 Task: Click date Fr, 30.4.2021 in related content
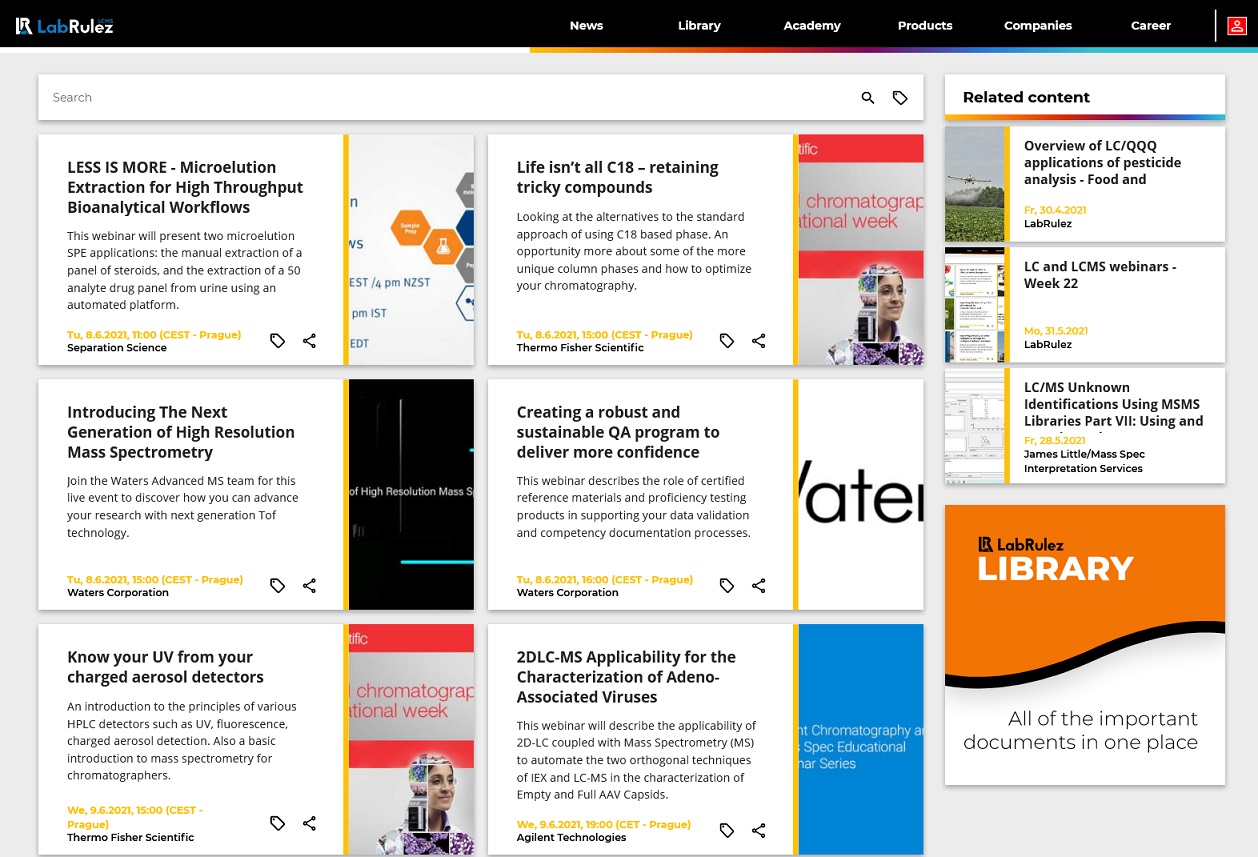(x=1055, y=210)
